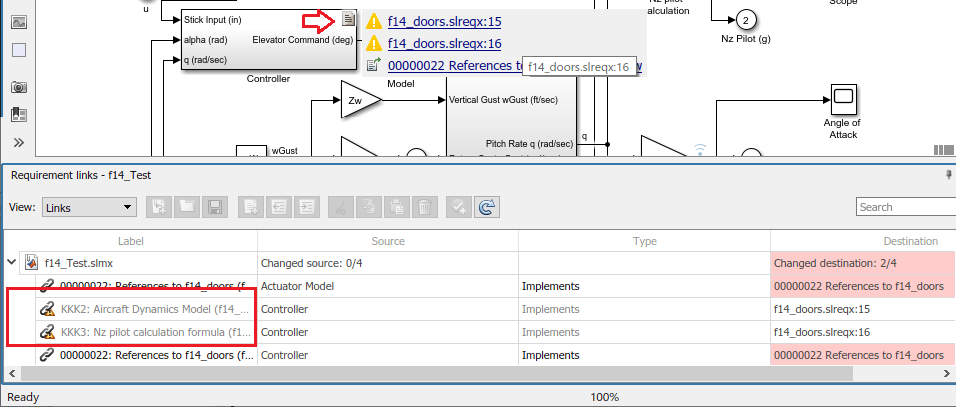Click the 100% zoom level in status bar
Screen dimensions: 956x407
click(x=605, y=397)
